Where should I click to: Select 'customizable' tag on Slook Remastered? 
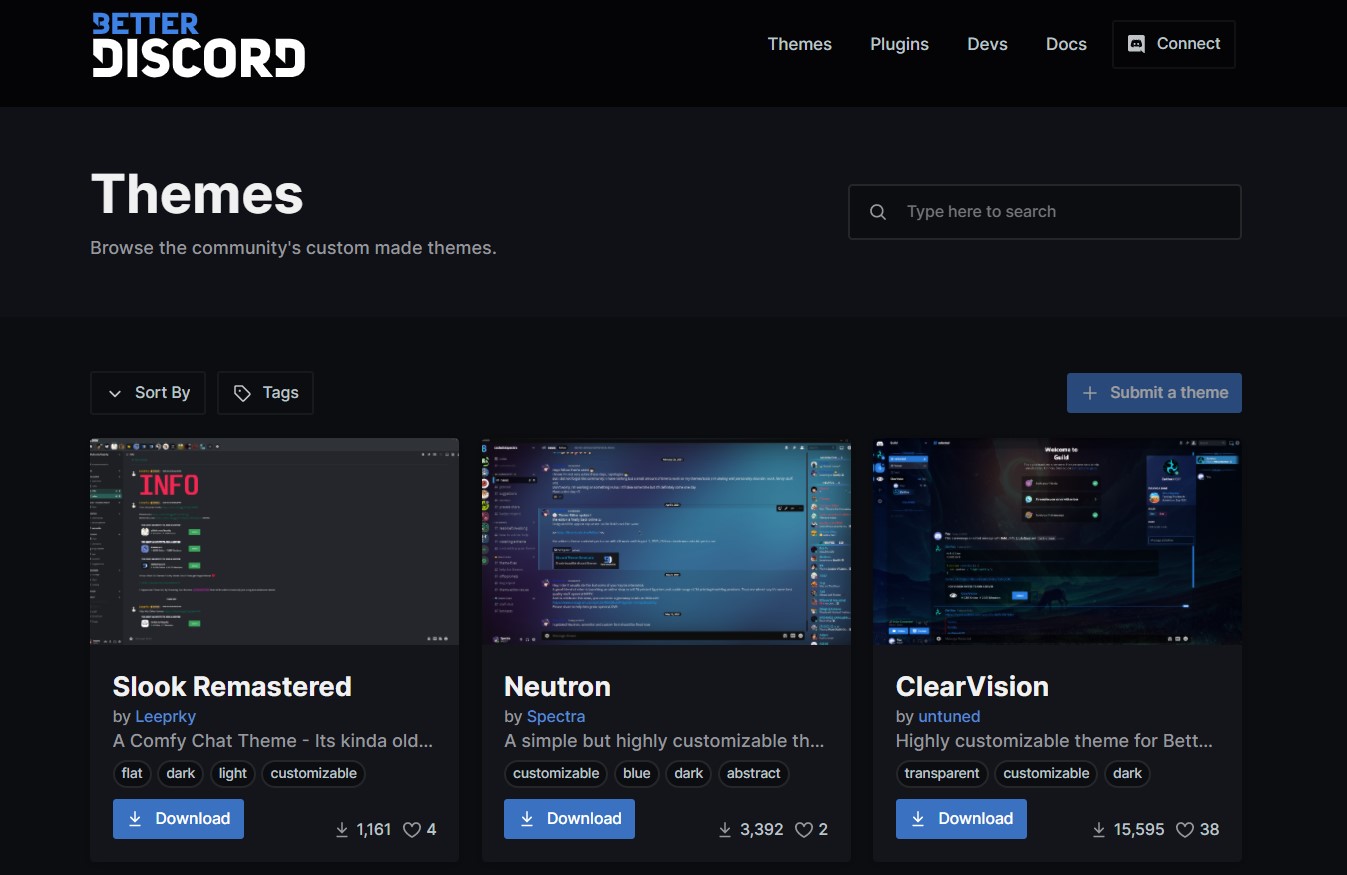coord(314,773)
